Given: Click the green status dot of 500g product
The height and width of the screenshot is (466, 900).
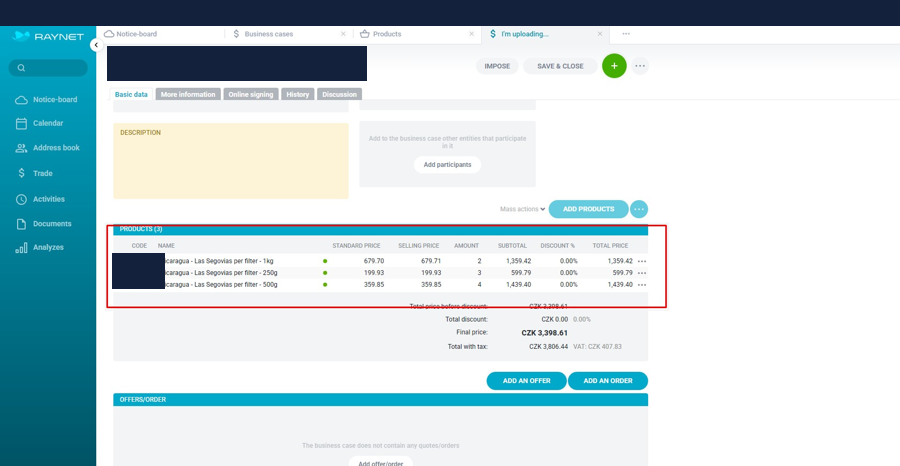Looking at the screenshot, I should (325, 285).
